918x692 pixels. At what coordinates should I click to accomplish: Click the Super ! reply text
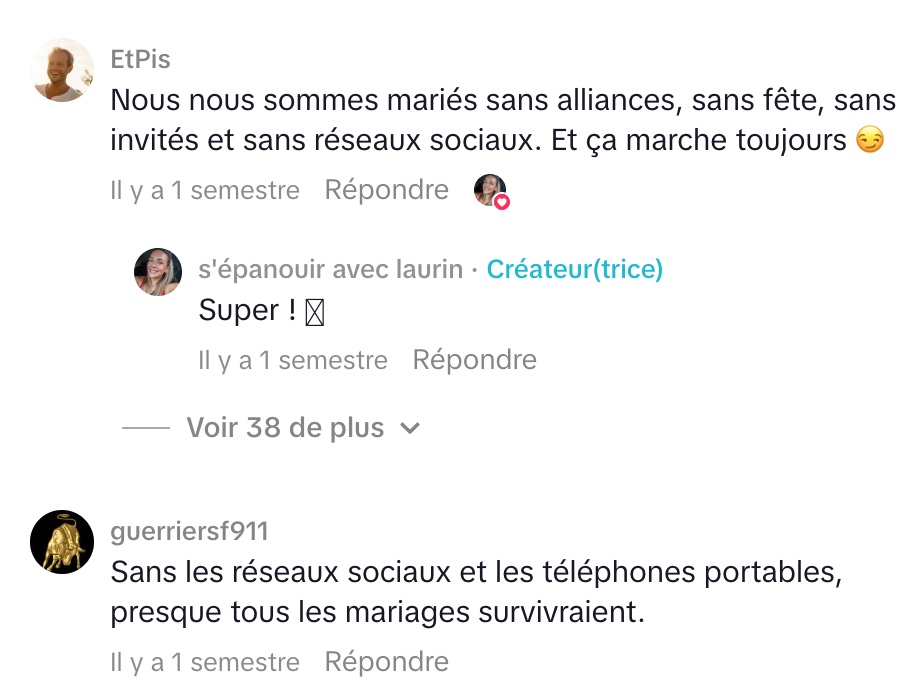[247, 311]
